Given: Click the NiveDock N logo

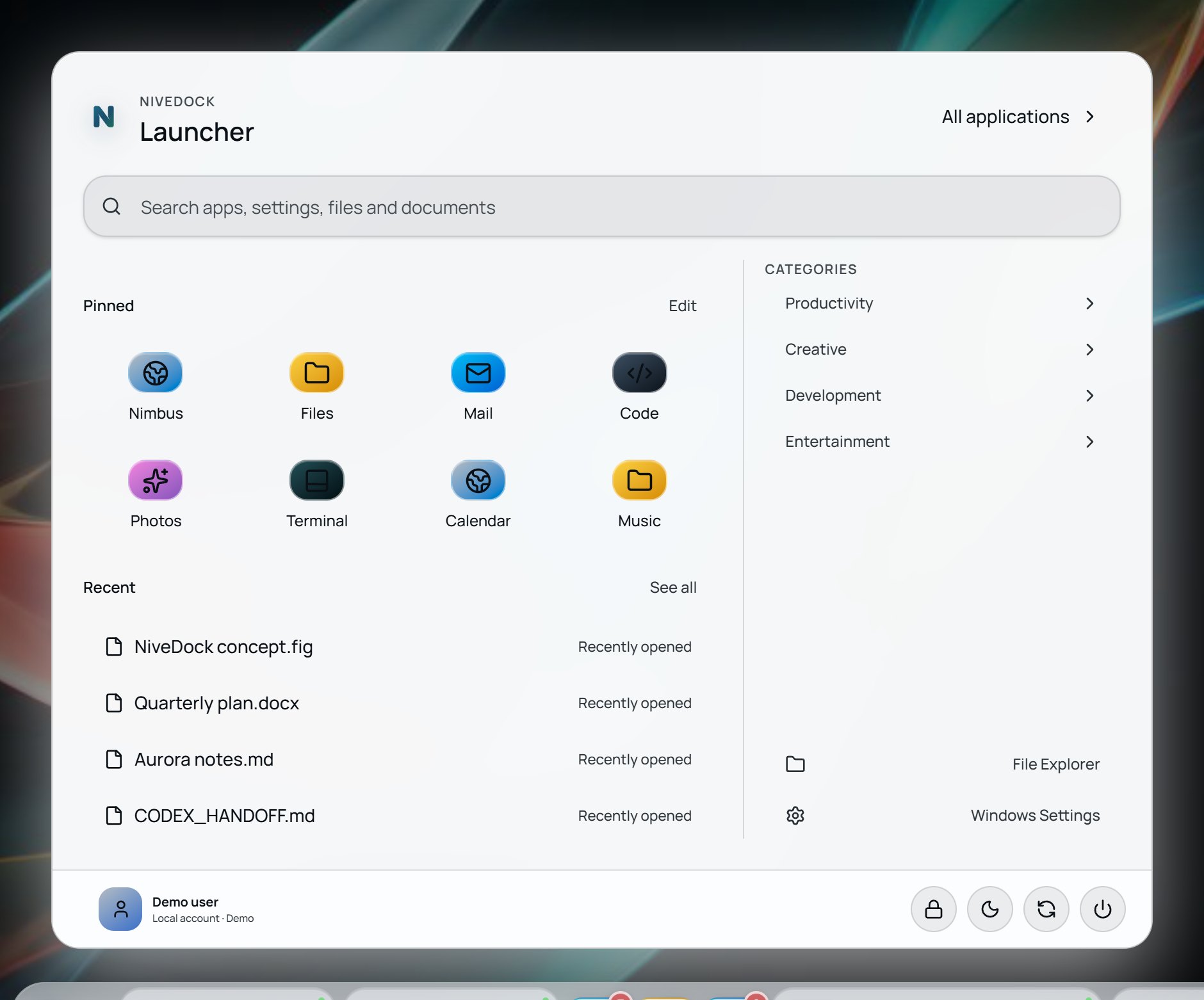Looking at the screenshot, I should [104, 117].
